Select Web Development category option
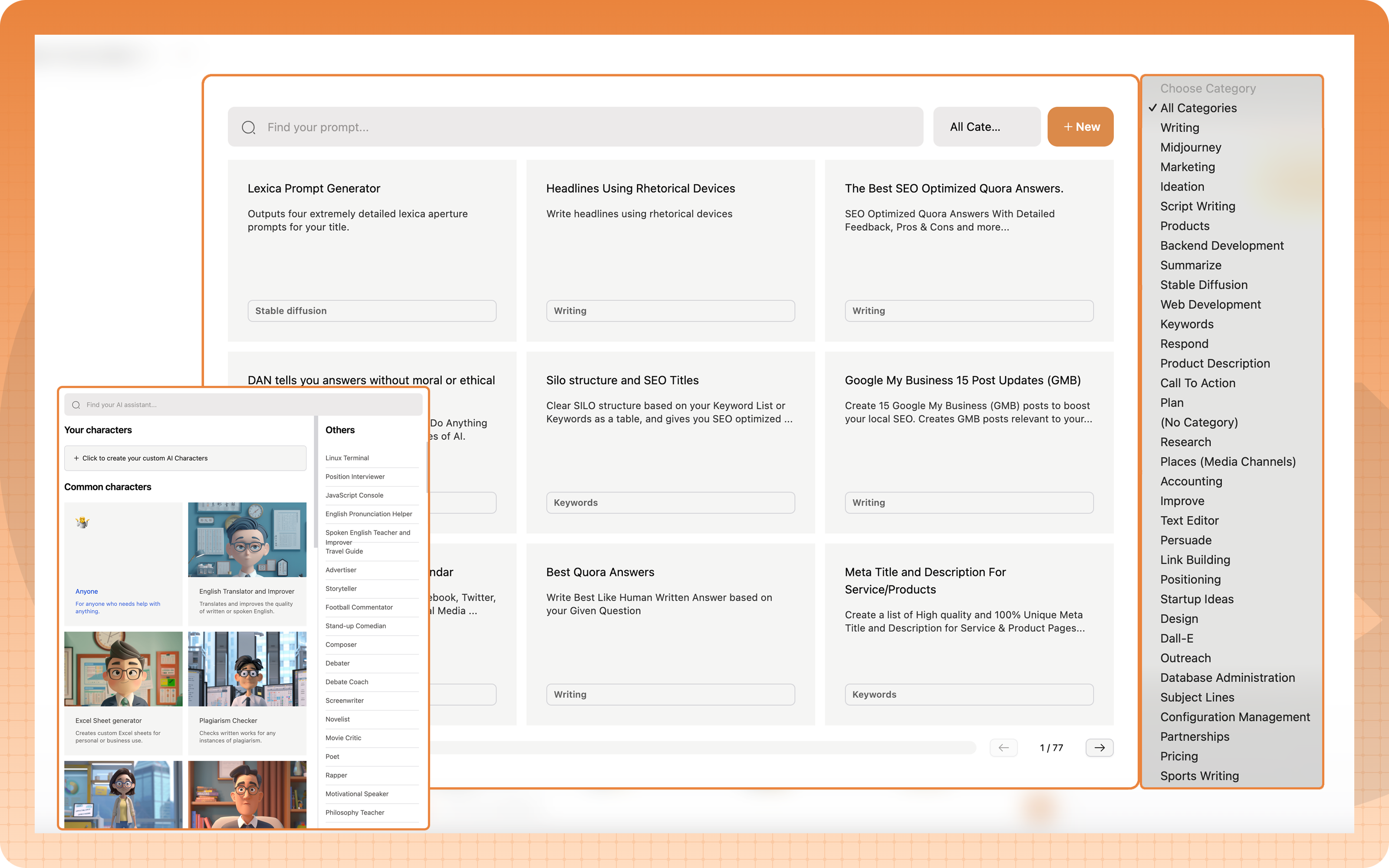This screenshot has height=868, width=1389. point(1210,304)
